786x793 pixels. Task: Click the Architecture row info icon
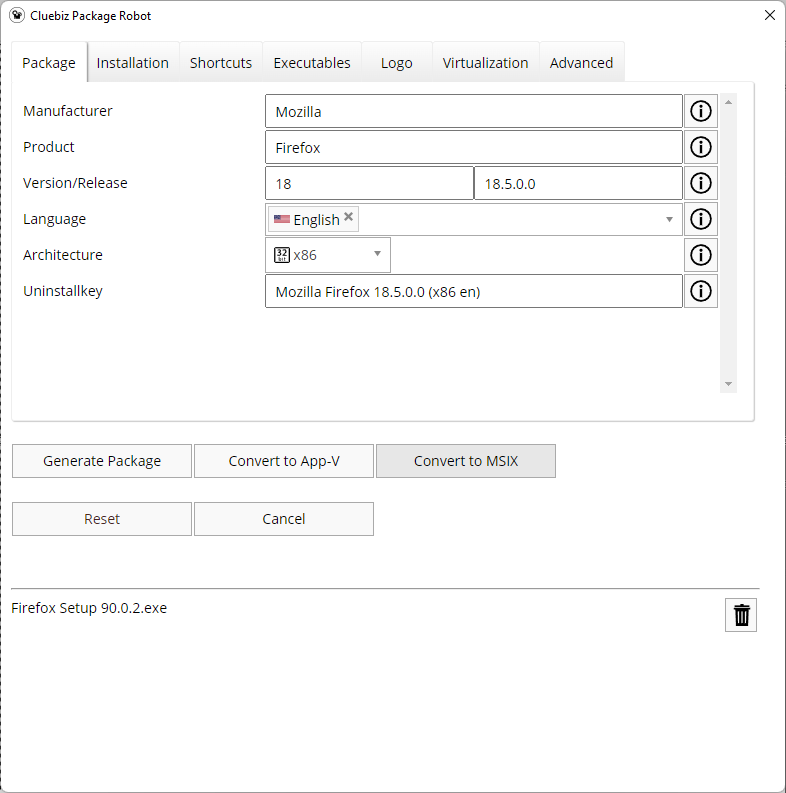tap(701, 255)
